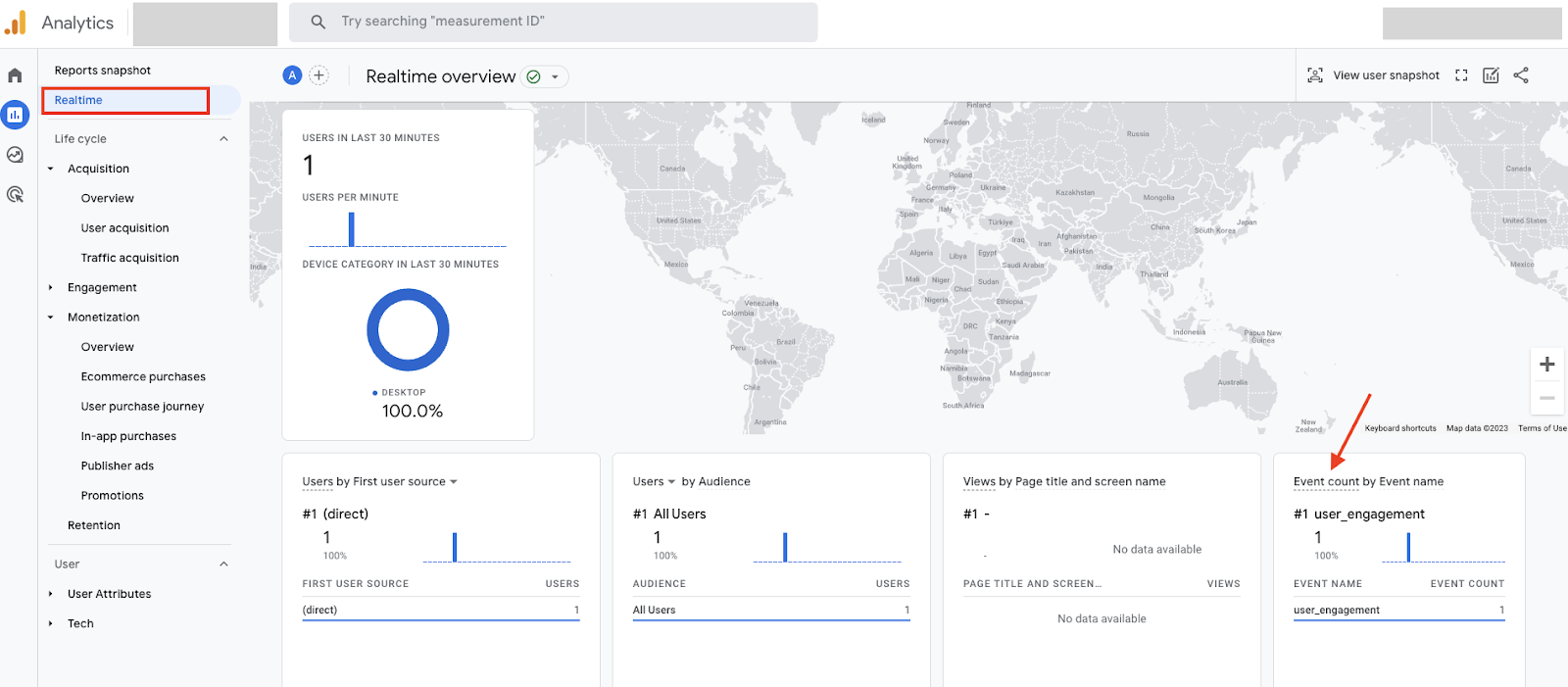Open Ecommerce purchases report

[x=143, y=376]
